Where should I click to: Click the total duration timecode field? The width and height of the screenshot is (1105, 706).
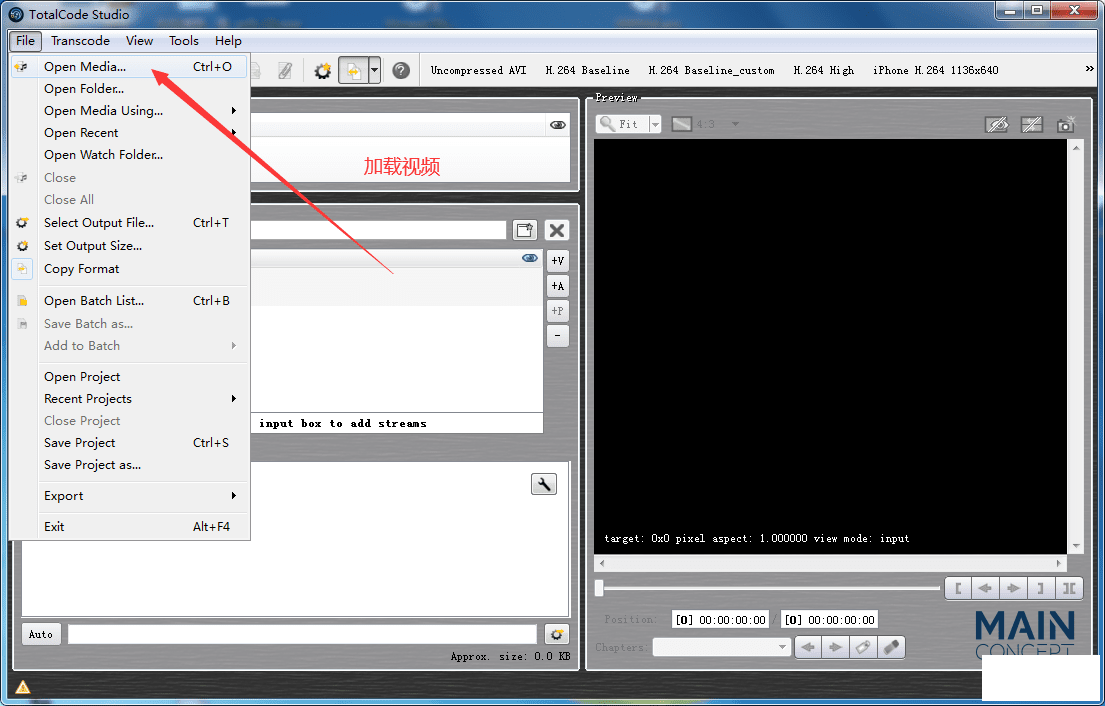tap(829, 620)
